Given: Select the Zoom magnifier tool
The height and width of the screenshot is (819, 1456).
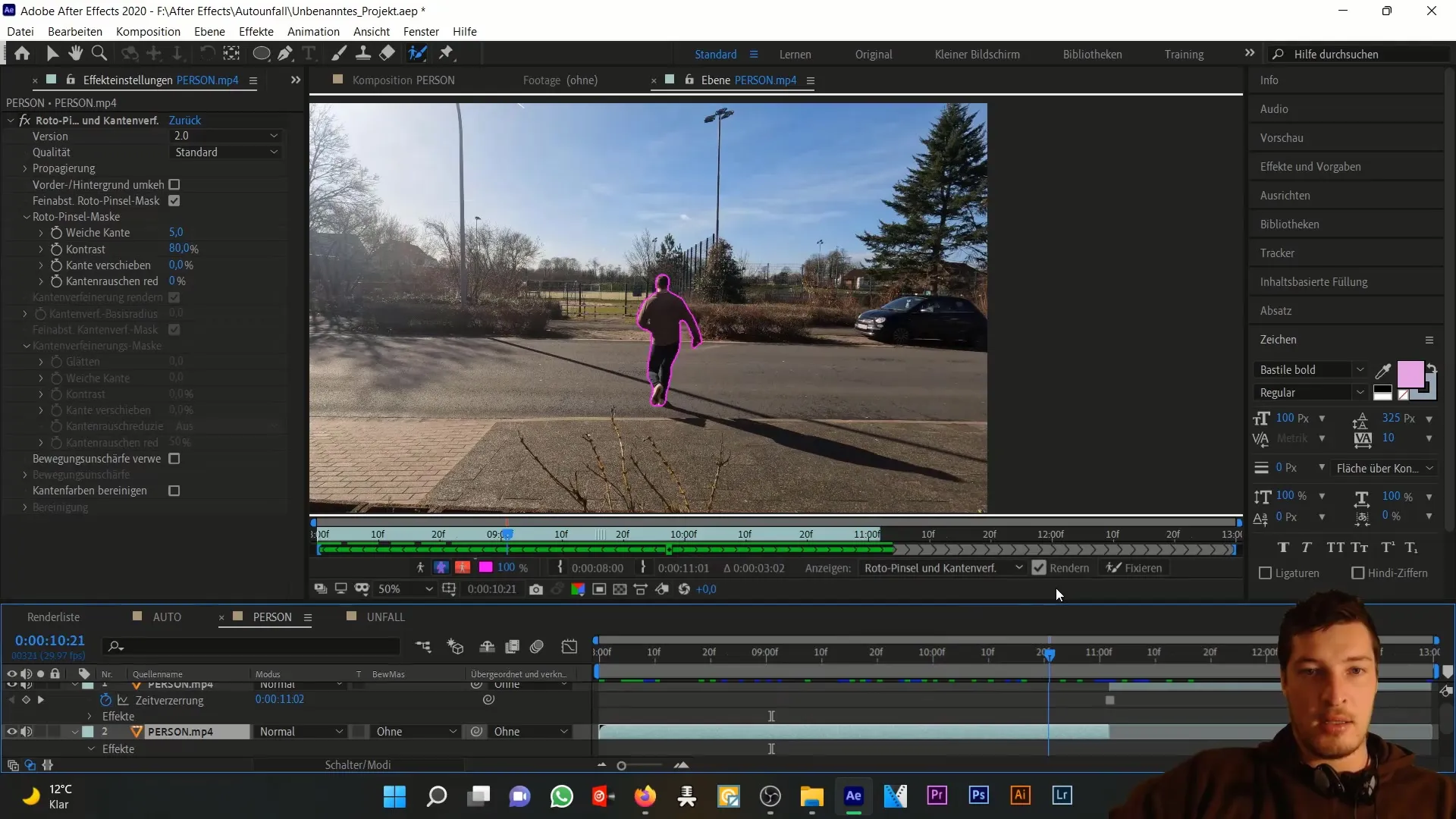Looking at the screenshot, I should pos(99,53).
